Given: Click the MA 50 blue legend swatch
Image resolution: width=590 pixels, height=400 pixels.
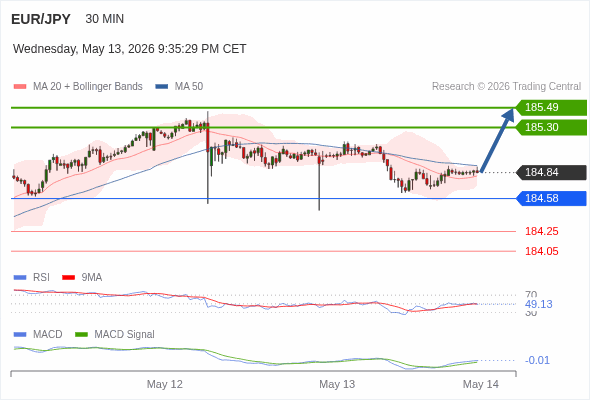Looking at the screenshot, I should (162, 87).
